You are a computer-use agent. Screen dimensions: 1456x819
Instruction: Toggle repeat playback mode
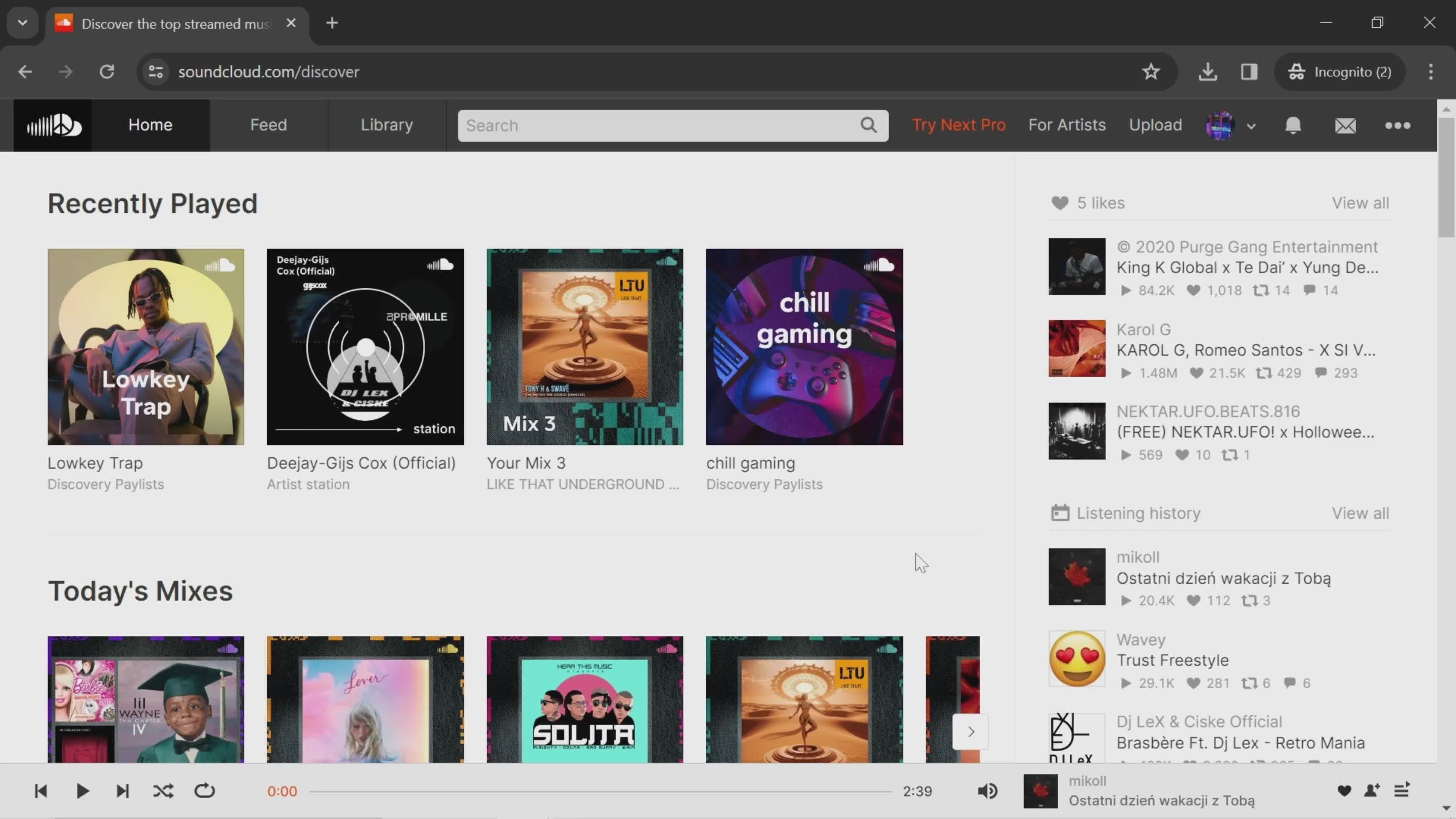(x=204, y=791)
